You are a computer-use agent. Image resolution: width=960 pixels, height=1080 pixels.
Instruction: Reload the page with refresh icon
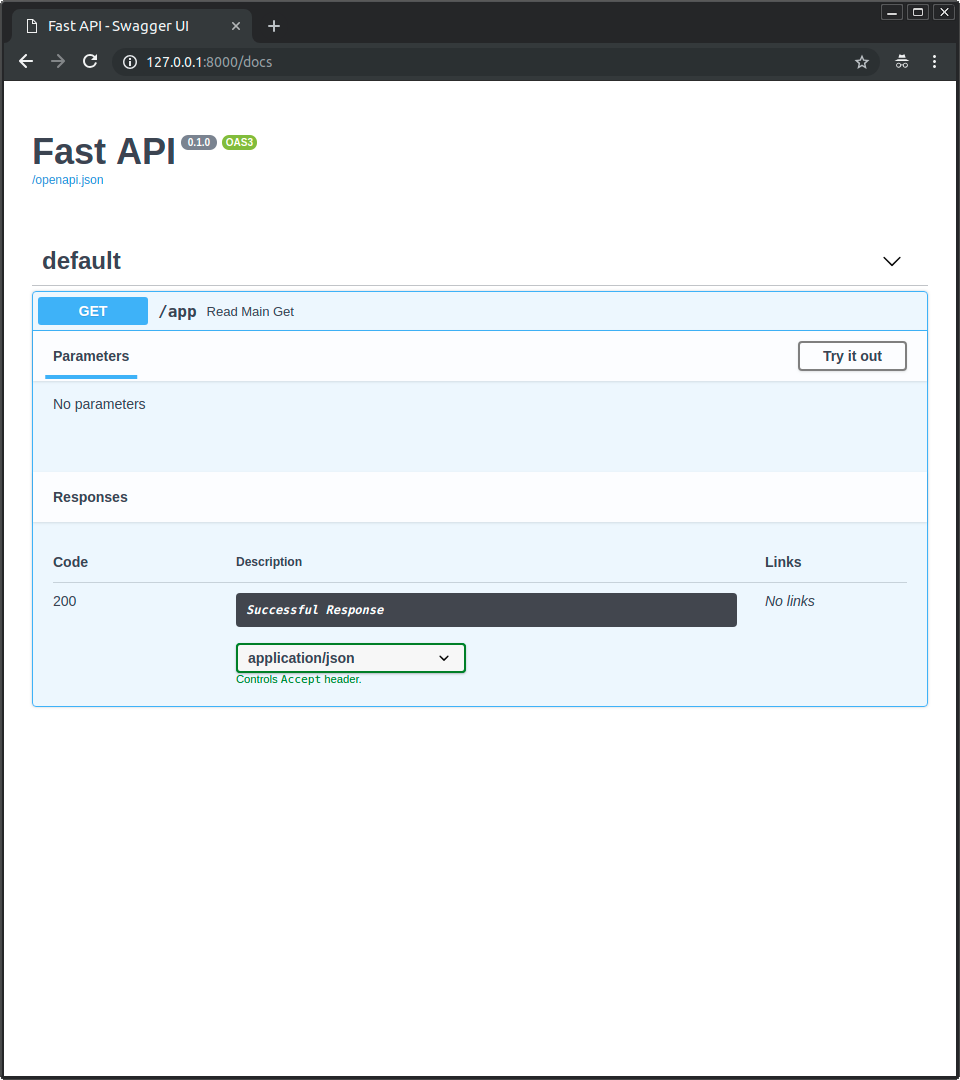pos(90,61)
